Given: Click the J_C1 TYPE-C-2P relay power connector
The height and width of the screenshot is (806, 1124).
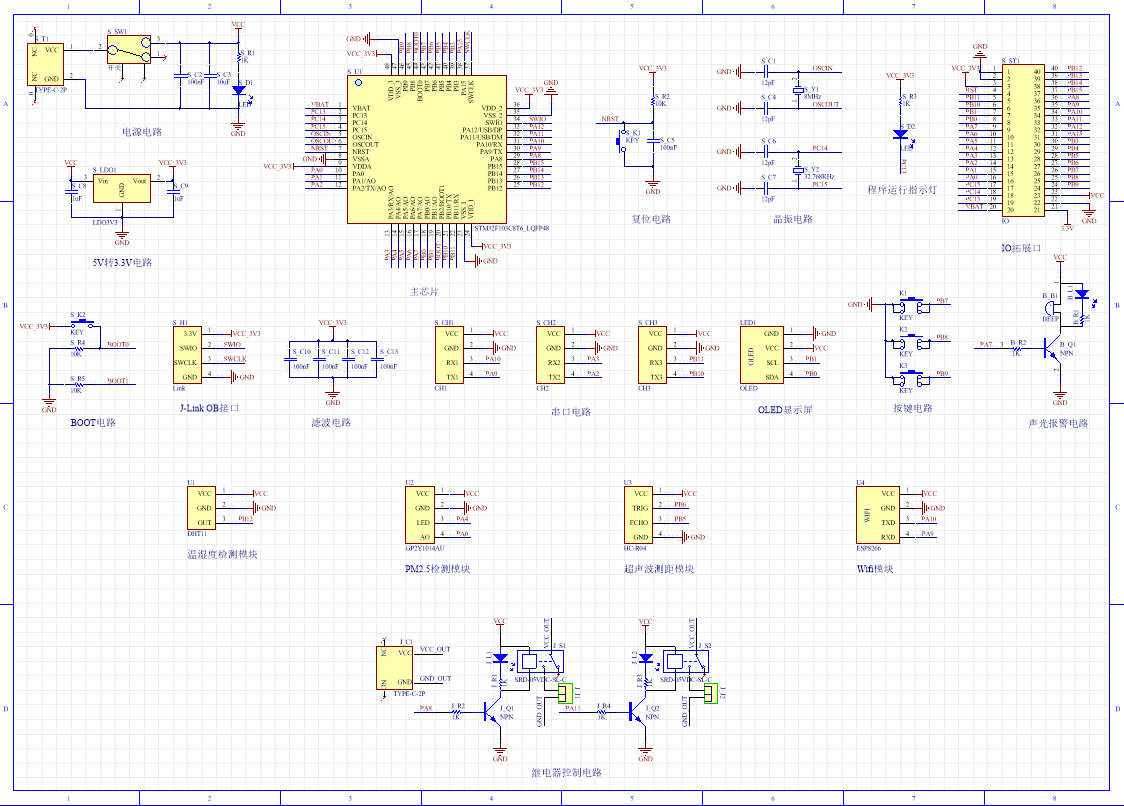Looking at the screenshot, I should (x=395, y=668).
